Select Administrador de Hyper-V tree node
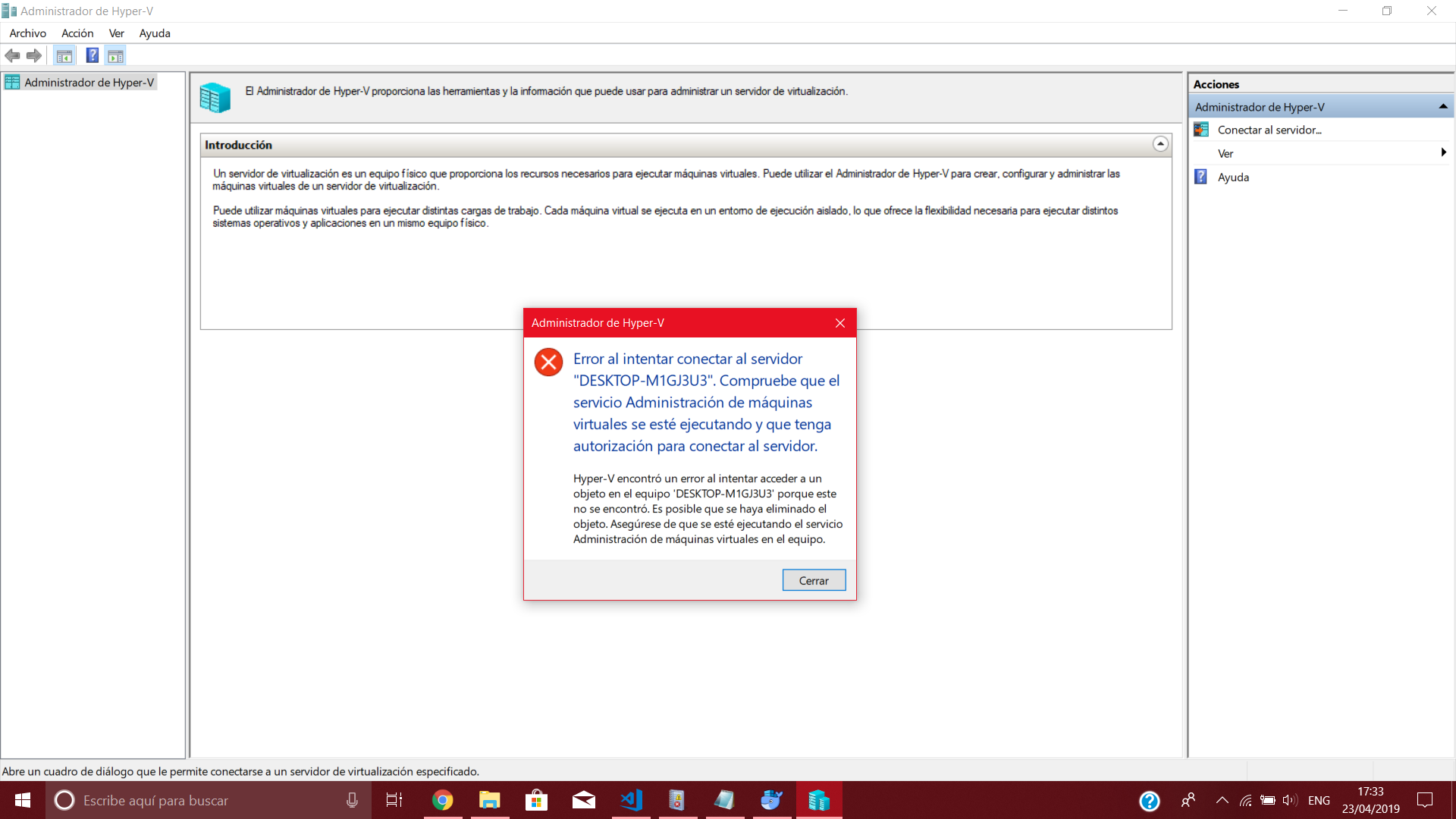This screenshot has width=1456, height=819. (89, 83)
